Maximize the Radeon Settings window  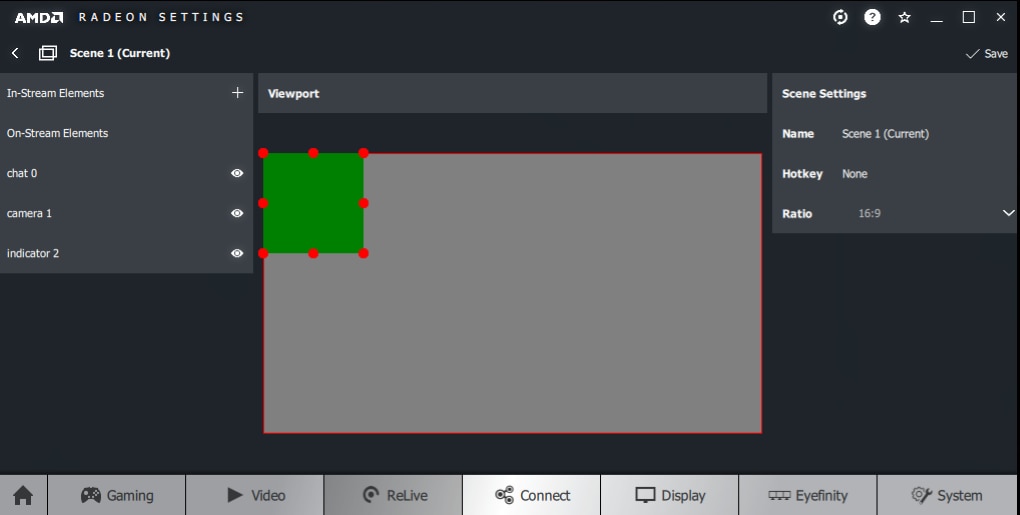[969, 18]
